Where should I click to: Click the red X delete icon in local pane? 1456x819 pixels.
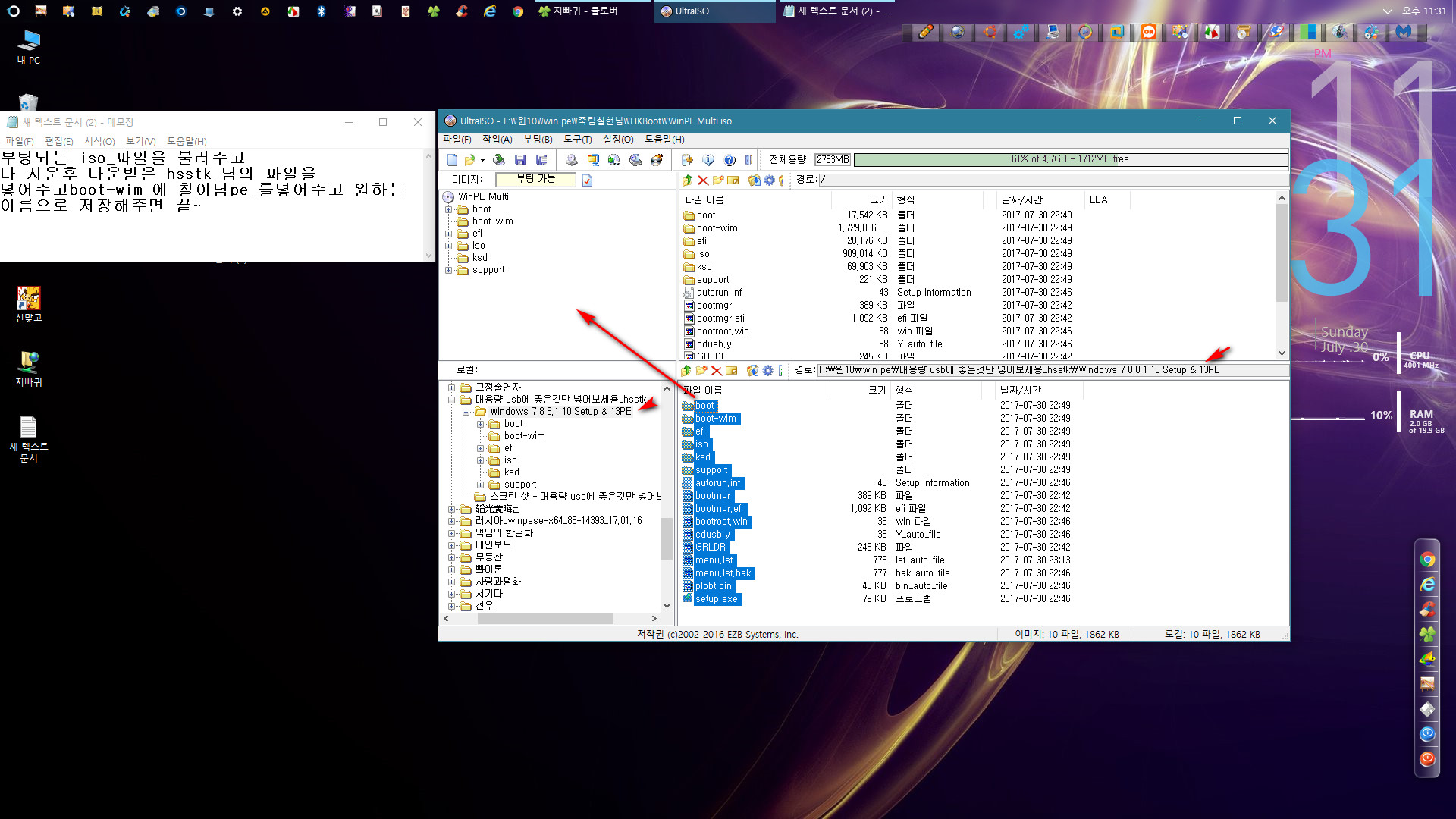pyautogui.click(x=717, y=370)
